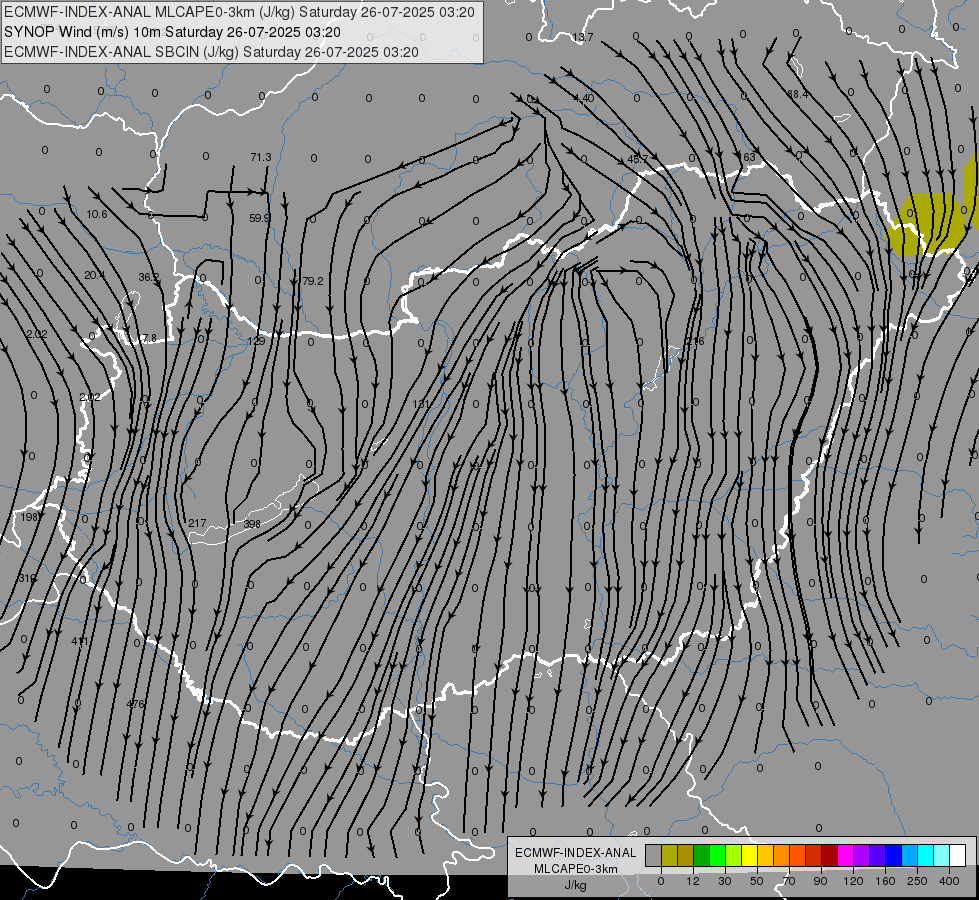
Task: Click the map value 198
Action: (29, 517)
